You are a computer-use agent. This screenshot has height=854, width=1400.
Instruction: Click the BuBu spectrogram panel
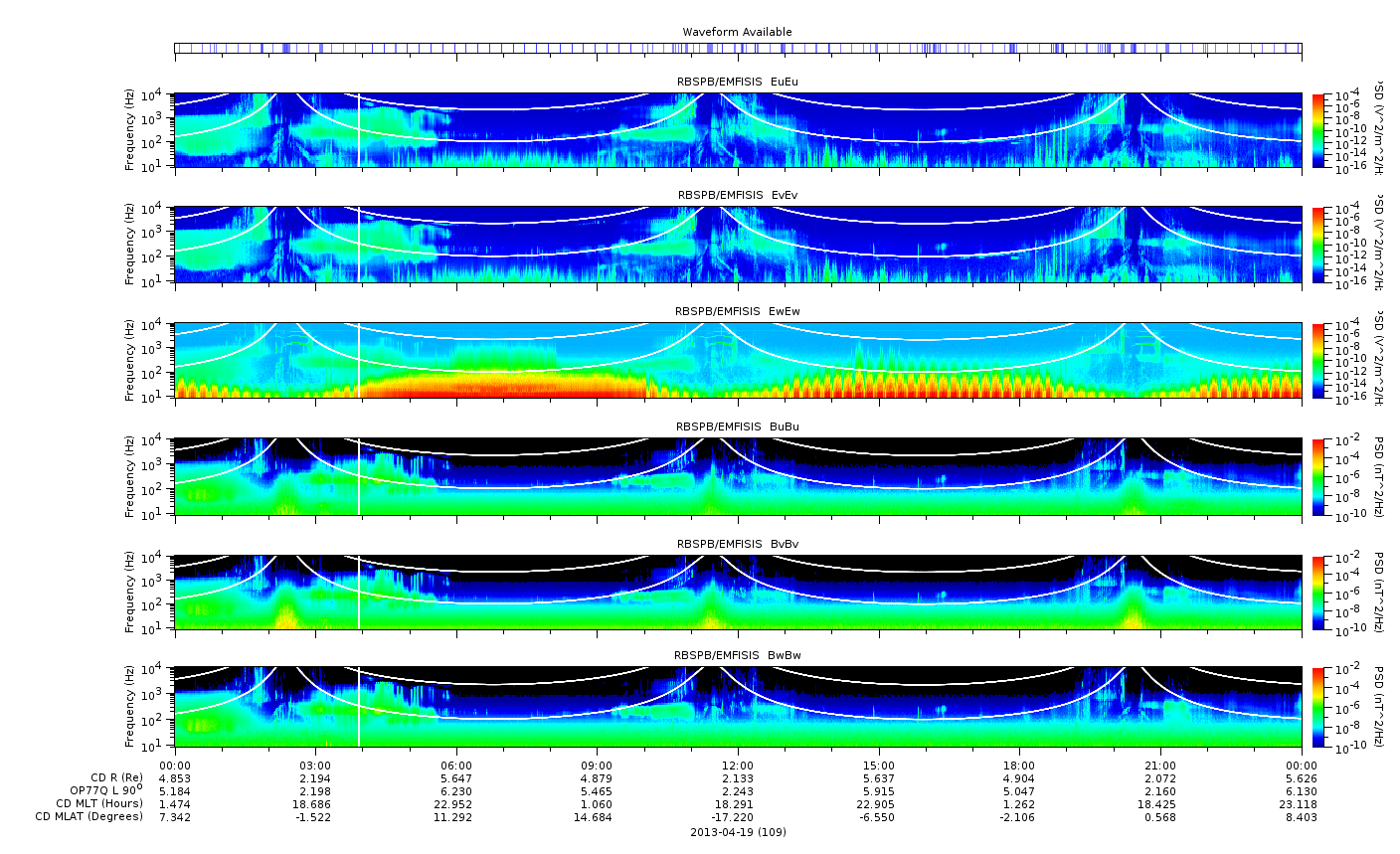(738, 476)
